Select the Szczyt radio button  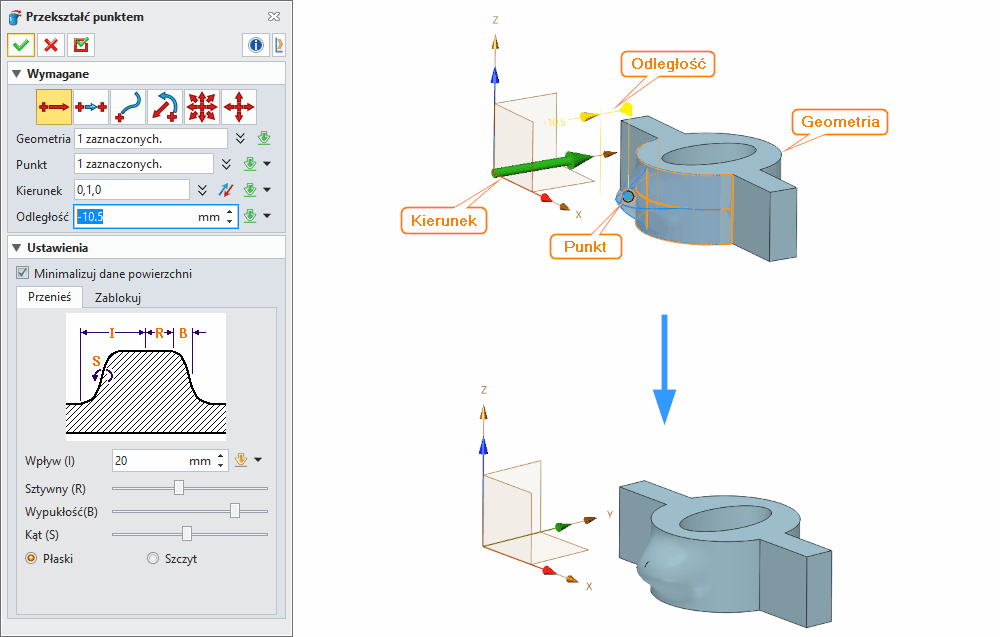point(152,559)
